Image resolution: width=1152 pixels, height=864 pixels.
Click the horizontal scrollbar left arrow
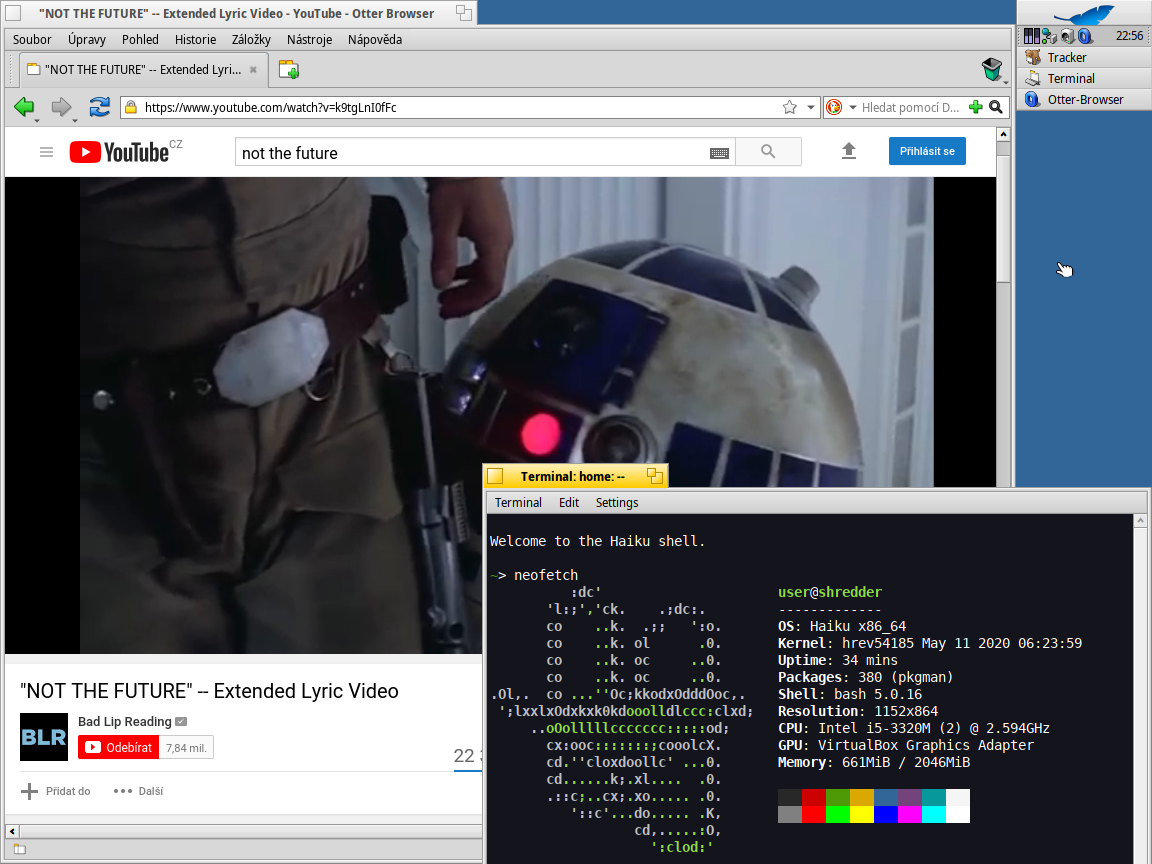12,831
